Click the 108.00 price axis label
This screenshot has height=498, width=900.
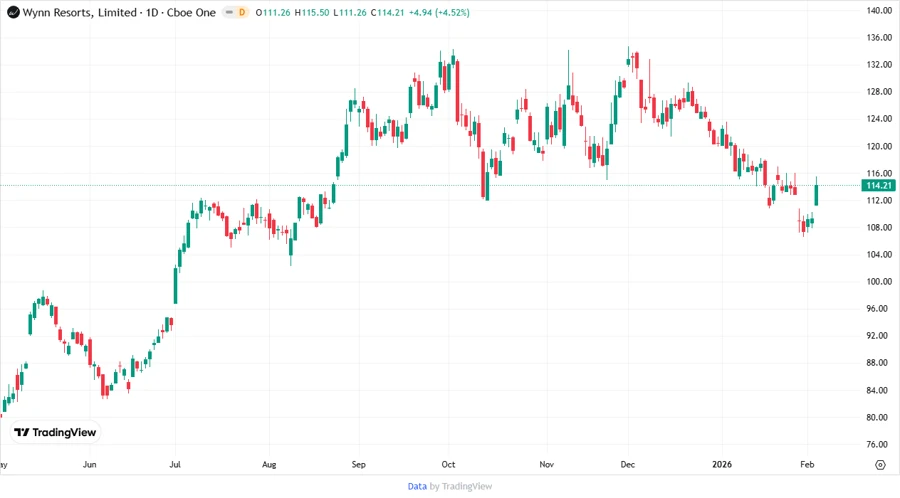point(879,228)
